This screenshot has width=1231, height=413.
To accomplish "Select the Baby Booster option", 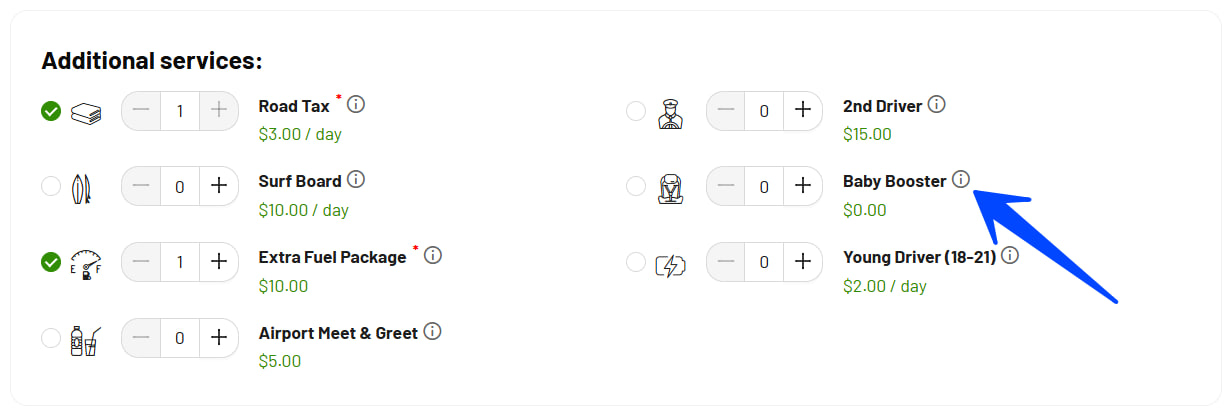I will (x=636, y=186).
